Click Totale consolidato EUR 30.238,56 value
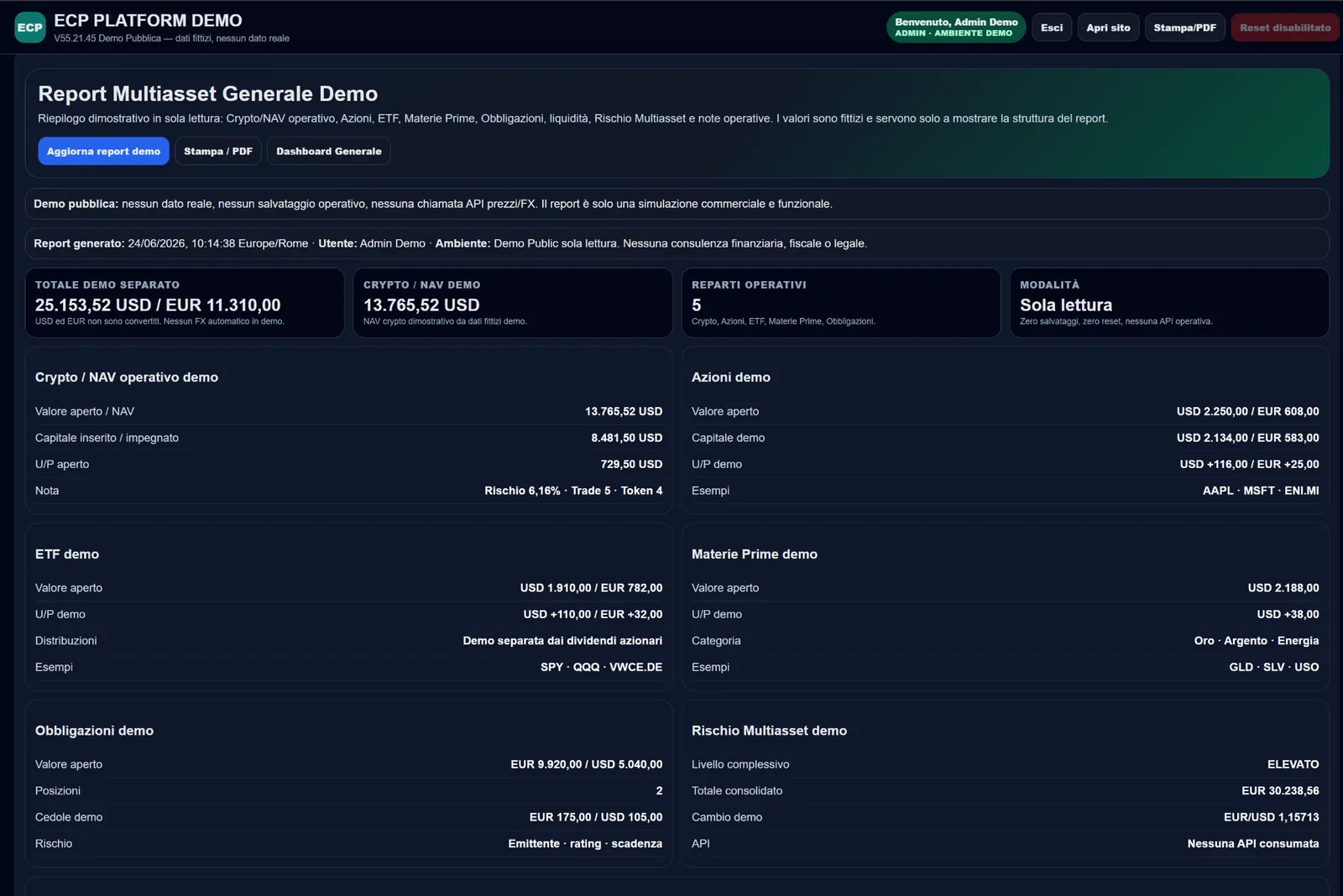The height and width of the screenshot is (896, 1343). pos(1280,791)
